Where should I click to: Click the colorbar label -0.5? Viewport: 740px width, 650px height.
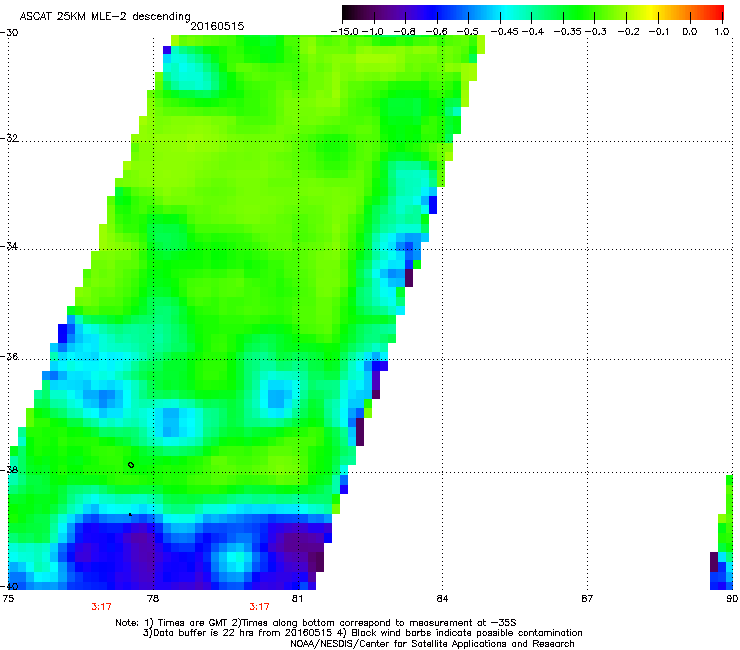pyautogui.click(x=468, y=32)
